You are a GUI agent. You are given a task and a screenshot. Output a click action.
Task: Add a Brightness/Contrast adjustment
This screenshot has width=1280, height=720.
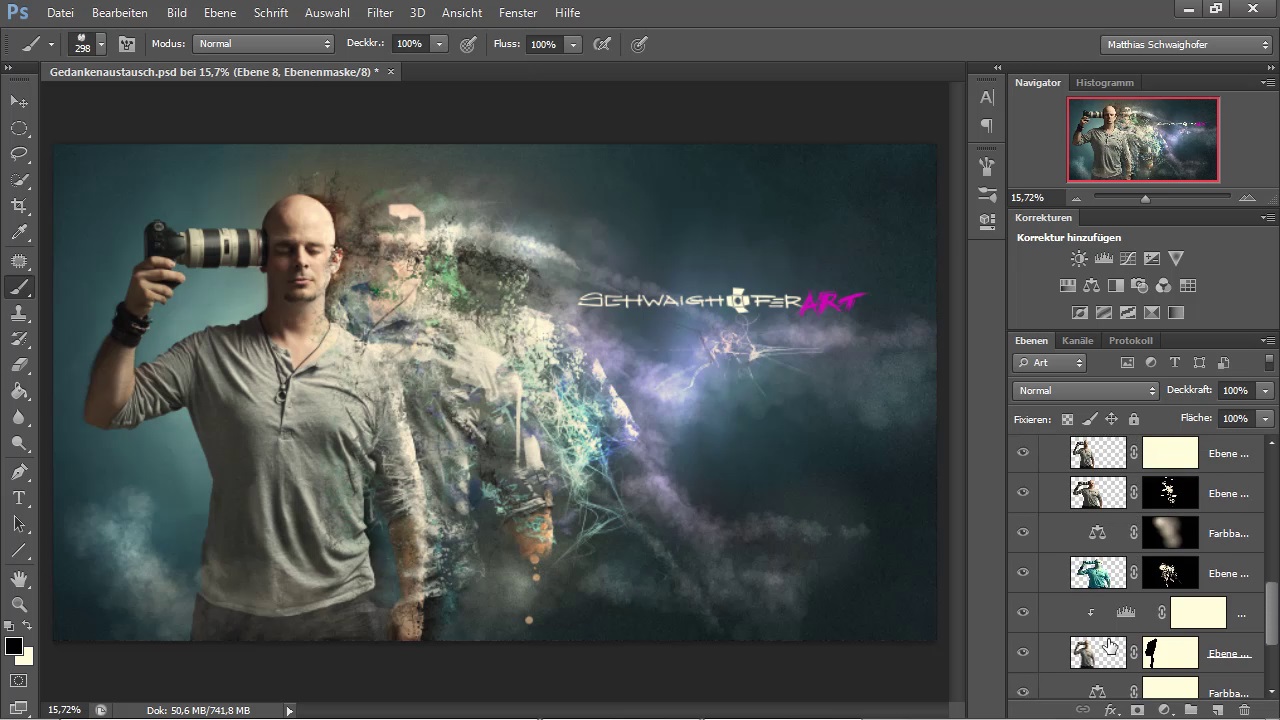1079,259
